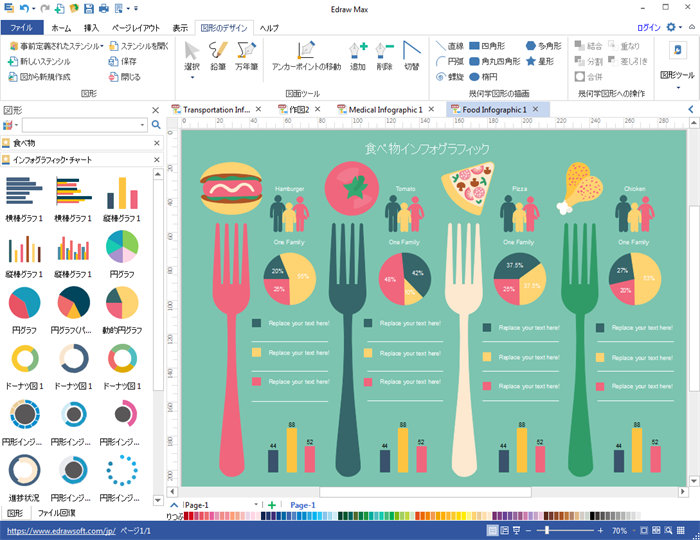Image resolution: width=700 pixels, height=540 pixels.
Task: Switch to the 挿入 ribbon tab
Action: click(91, 28)
